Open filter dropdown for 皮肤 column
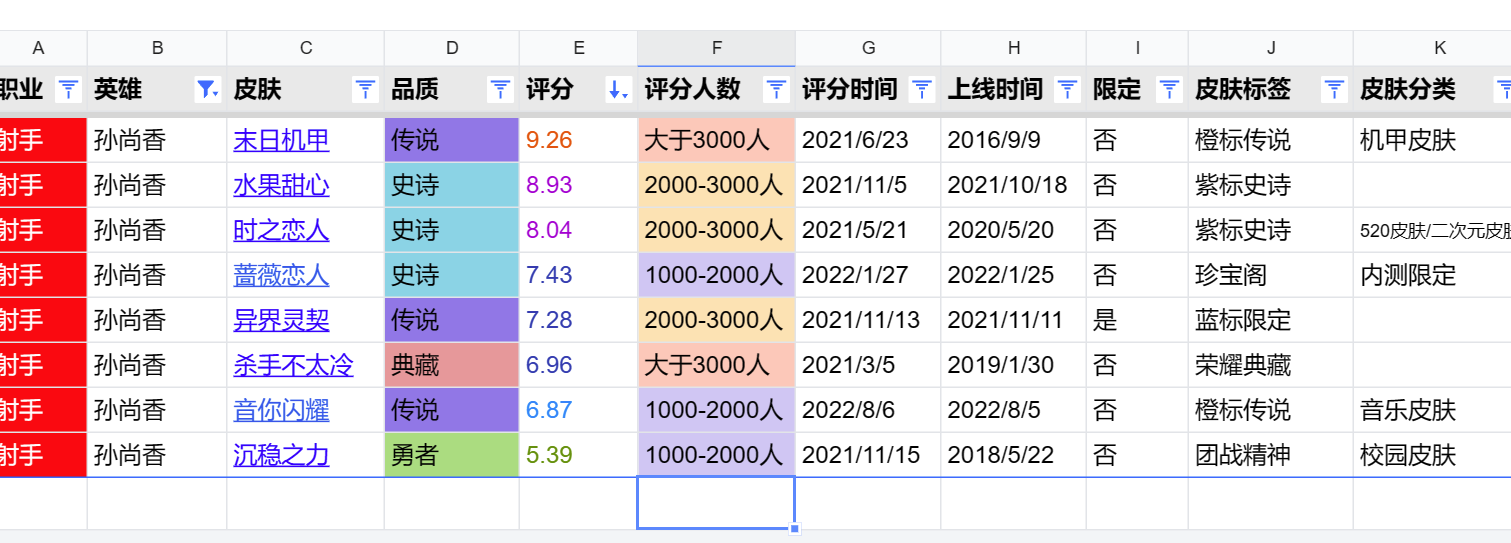The width and height of the screenshot is (1511, 543). [365, 90]
